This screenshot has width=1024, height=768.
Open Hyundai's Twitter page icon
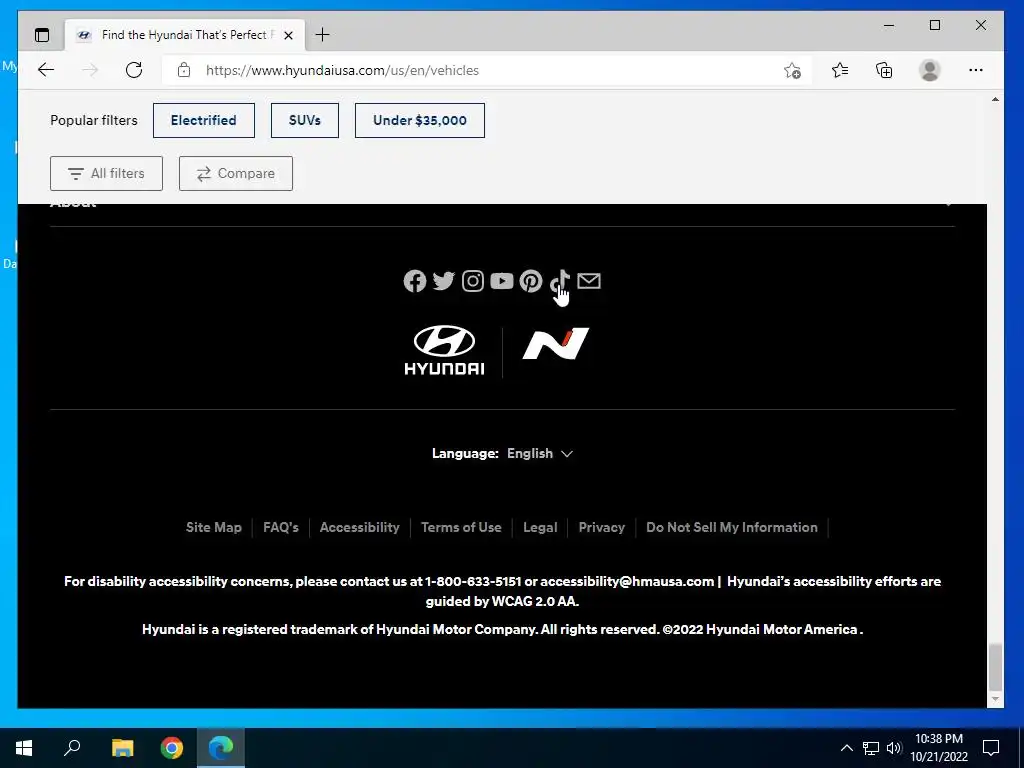click(x=443, y=281)
